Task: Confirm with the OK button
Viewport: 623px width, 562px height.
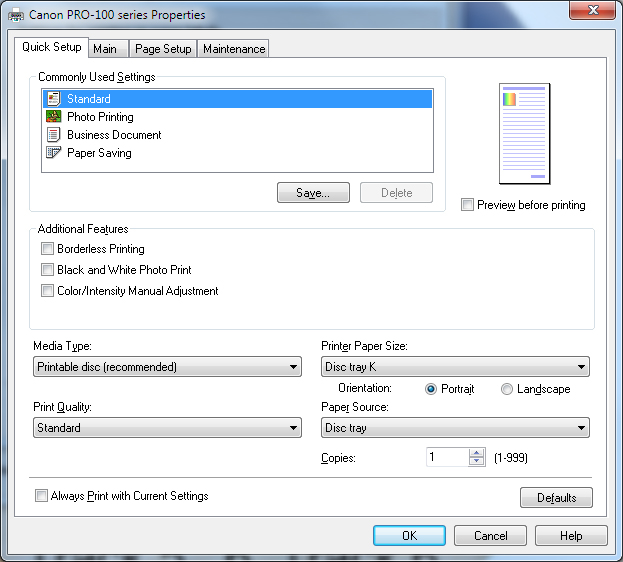Action: pos(409,535)
